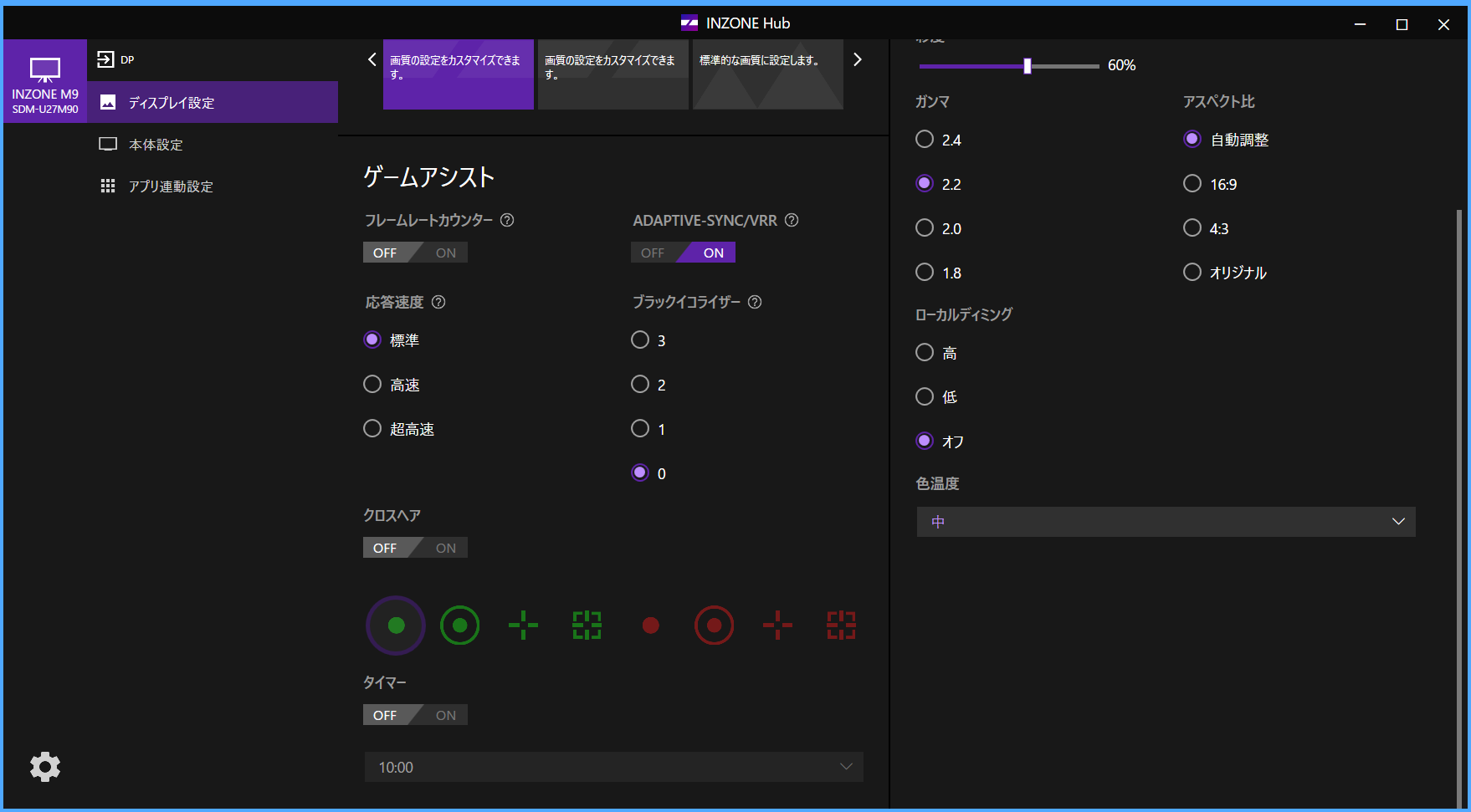This screenshot has height=812, width=1471.
Task: Set black equalizer to 3
Action: pyautogui.click(x=640, y=340)
